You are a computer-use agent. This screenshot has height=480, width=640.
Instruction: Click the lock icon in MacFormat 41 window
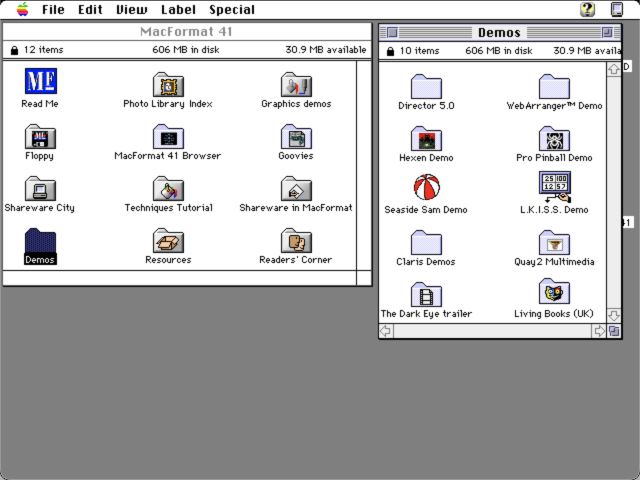point(14,50)
